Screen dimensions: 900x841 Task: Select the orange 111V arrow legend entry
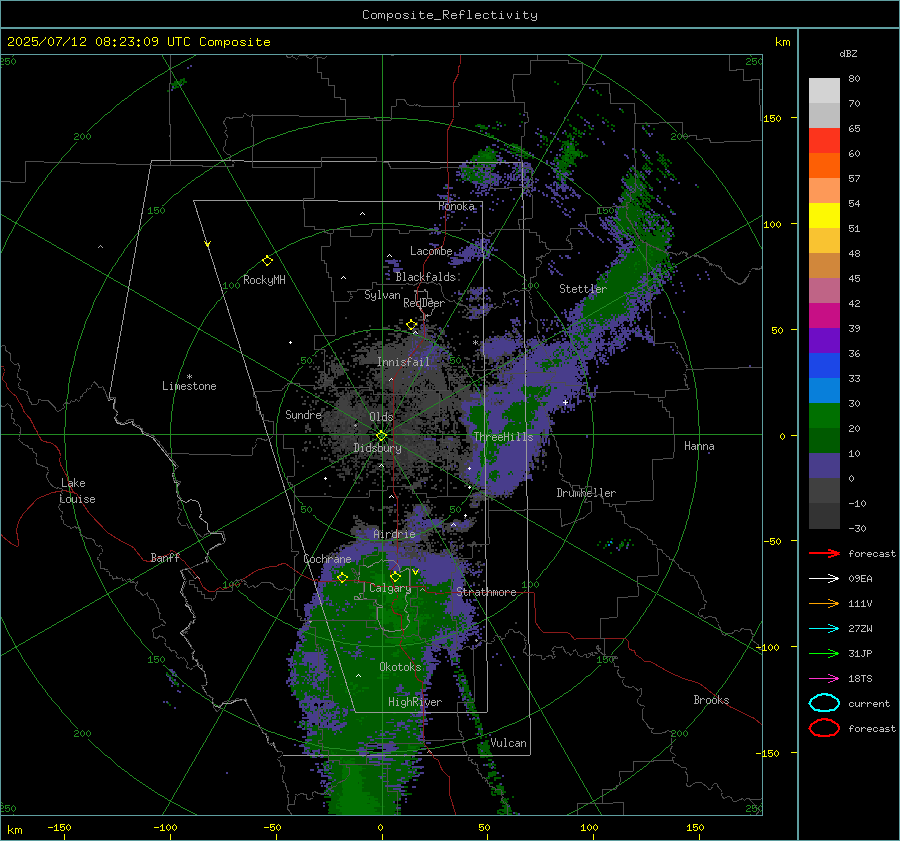point(824,603)
